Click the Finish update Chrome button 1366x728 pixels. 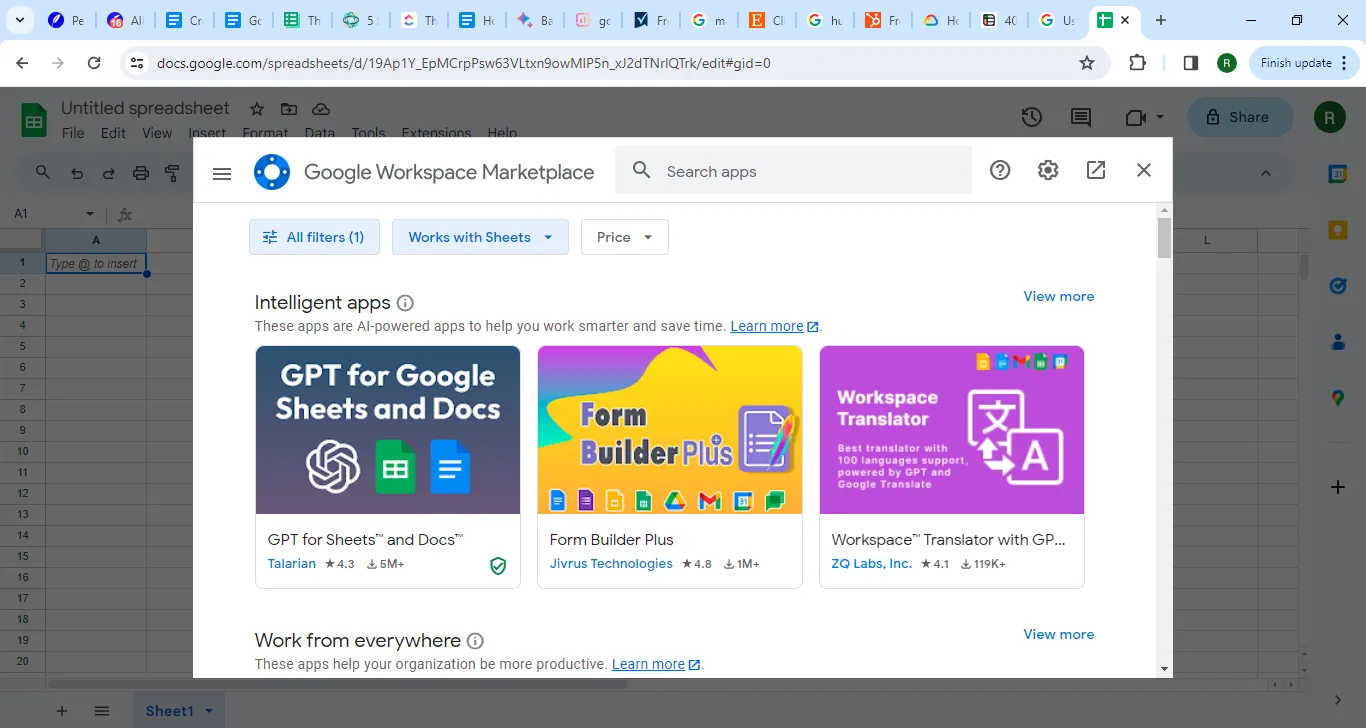tap(1304, 63)
